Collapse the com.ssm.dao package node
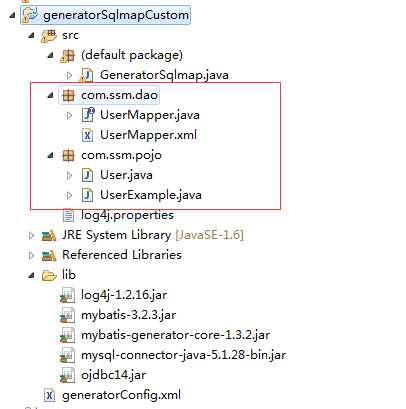Screen dimensions: 406x409 coord(51,95)
